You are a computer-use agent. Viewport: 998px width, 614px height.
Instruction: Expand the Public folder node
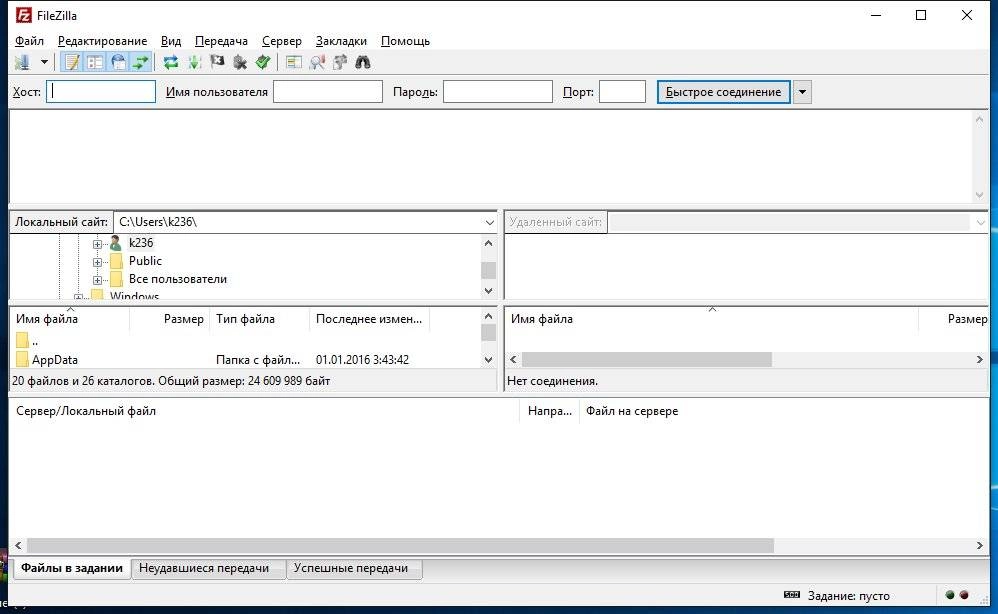click(97, 262)
